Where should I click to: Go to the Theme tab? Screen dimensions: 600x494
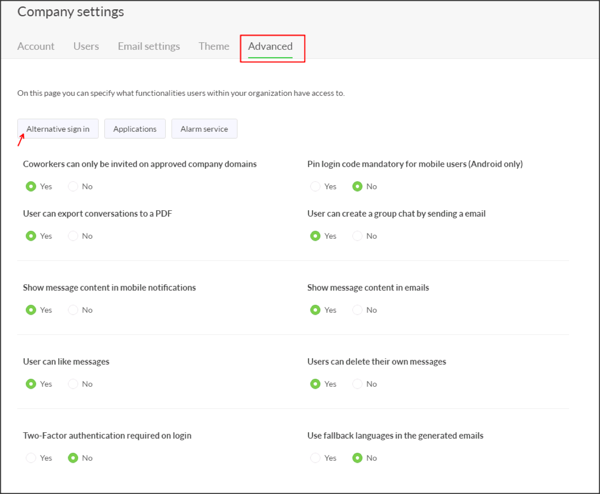click(213, 46)
